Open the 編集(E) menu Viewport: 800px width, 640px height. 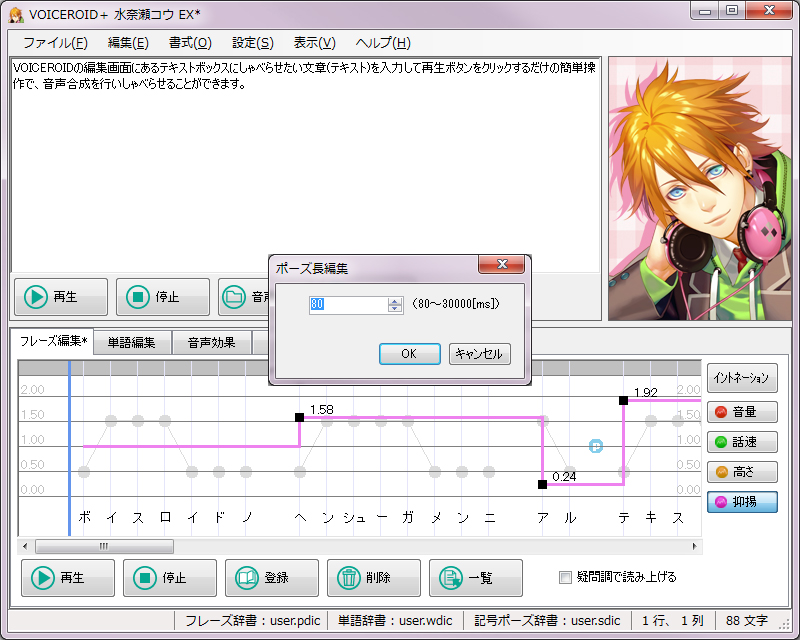tap(128, 43)
